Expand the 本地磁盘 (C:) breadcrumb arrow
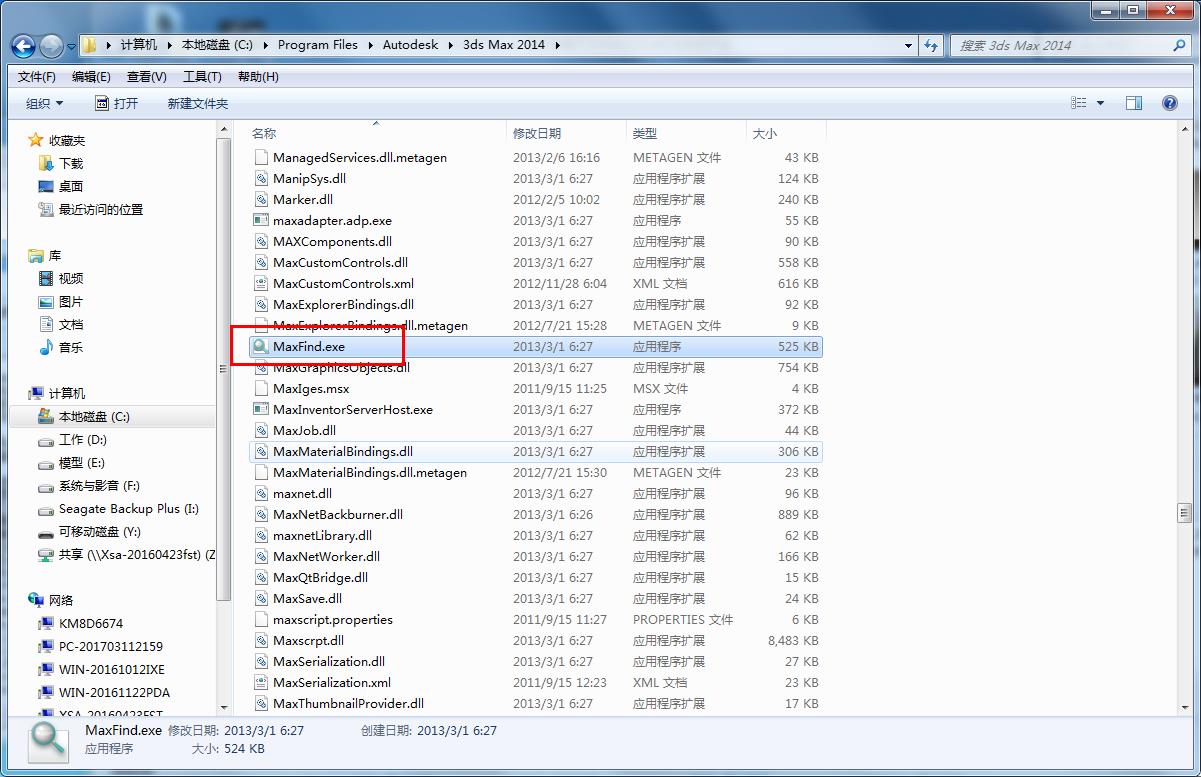The height and width of the screenshot is (777, 1201). point(266,45)
